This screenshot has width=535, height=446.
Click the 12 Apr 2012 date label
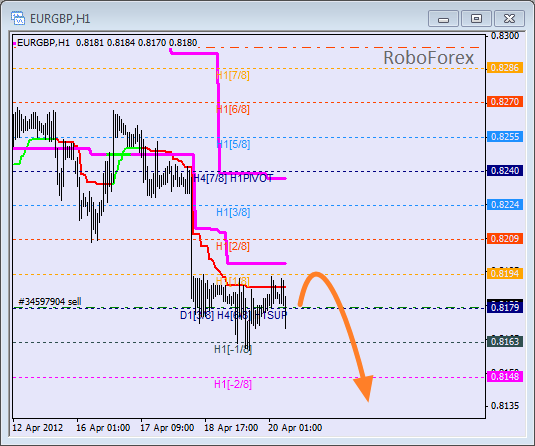(x=38, y=428)
